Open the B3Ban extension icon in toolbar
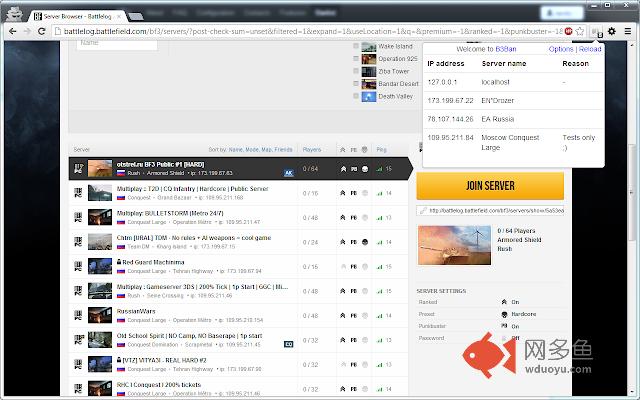This screenshot has width=640, height=400. [x=596, y=31]
